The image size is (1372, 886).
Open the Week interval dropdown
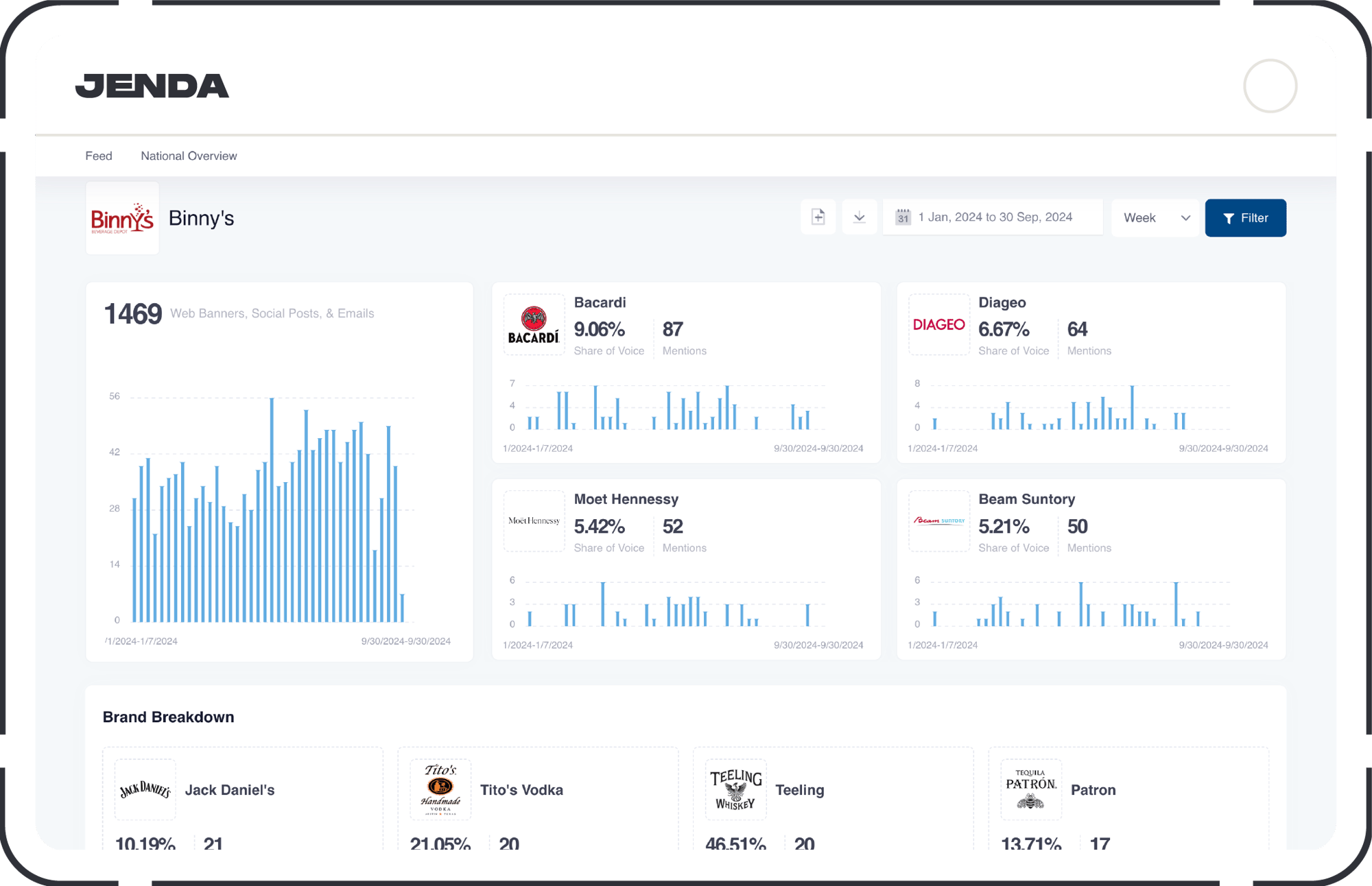click(x=1155, y=218)
